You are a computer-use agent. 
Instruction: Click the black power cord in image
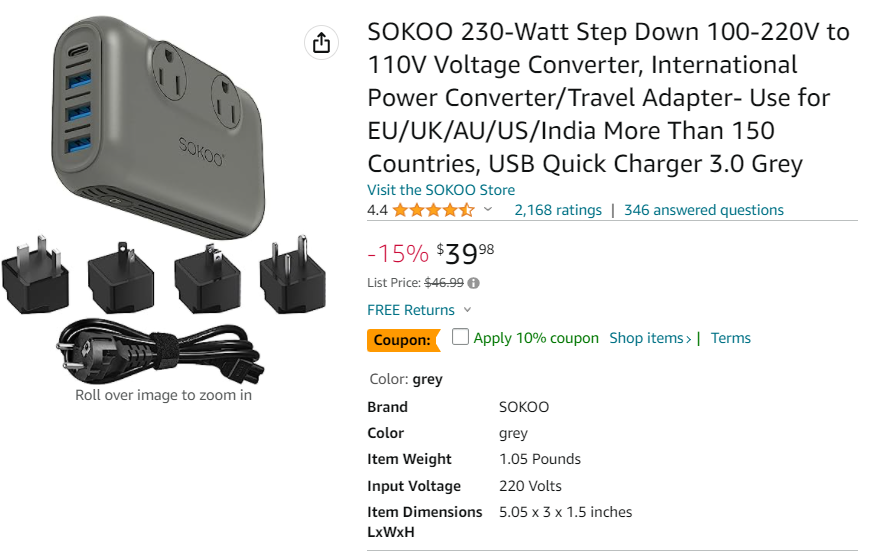click(x=160, y=350)
